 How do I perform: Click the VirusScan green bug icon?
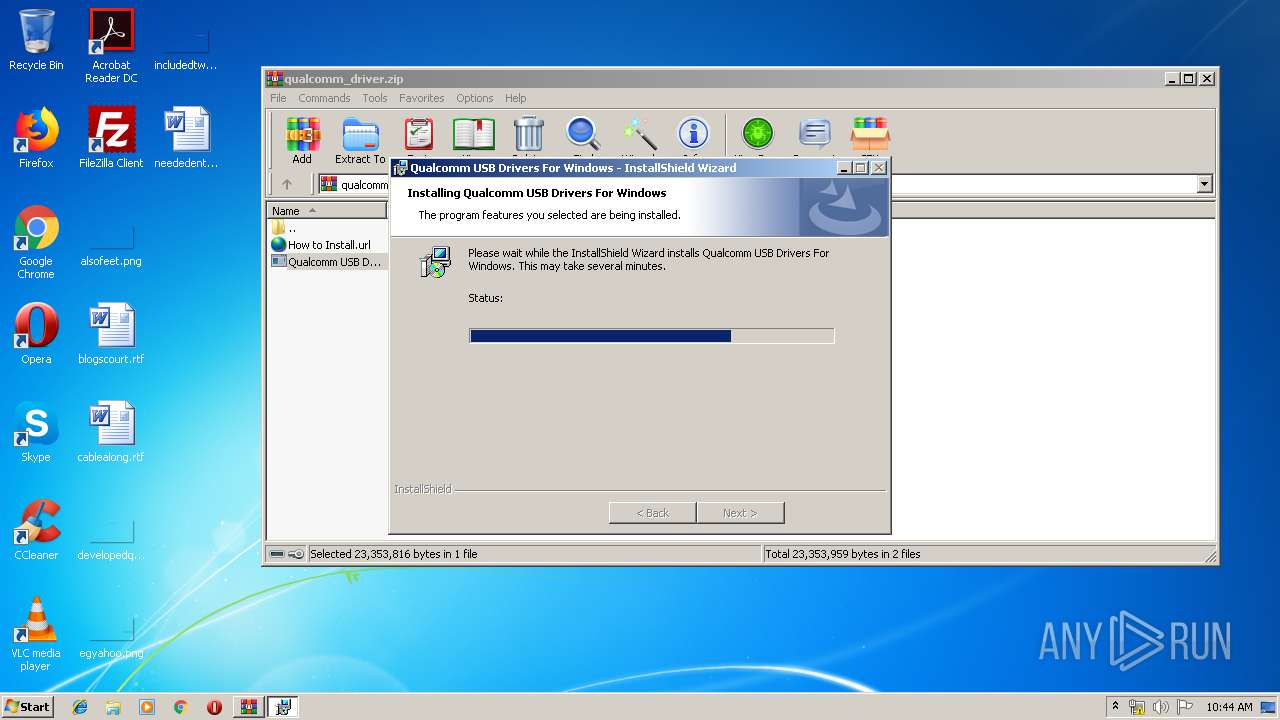coord(757,135)
